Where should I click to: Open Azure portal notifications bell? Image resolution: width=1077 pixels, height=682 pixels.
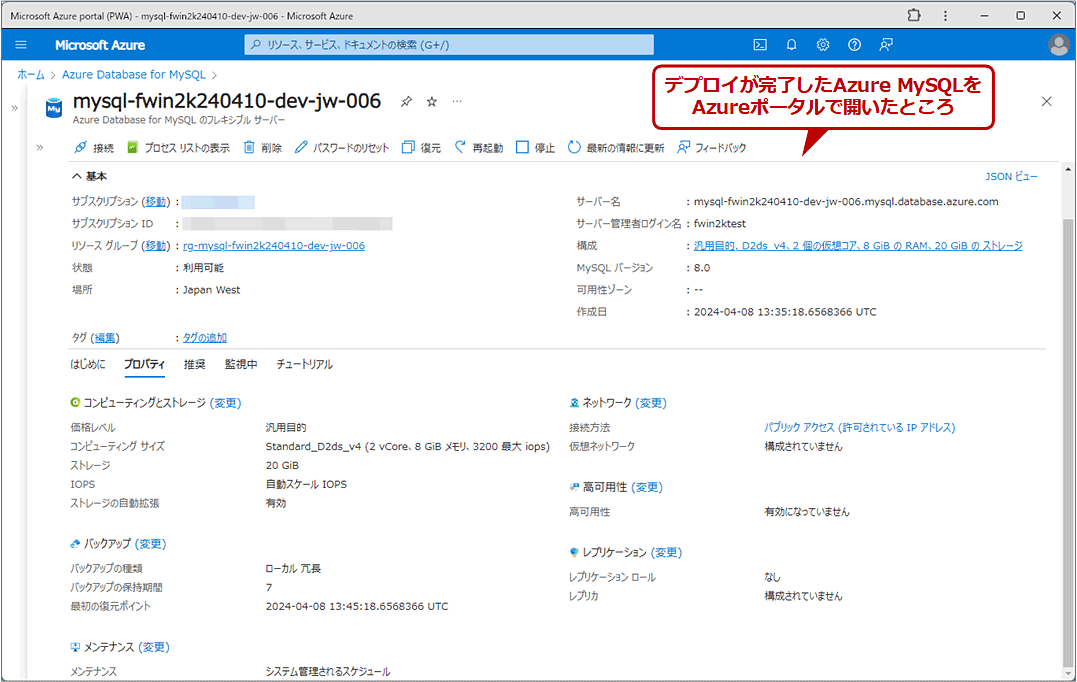tap(790, 44)
